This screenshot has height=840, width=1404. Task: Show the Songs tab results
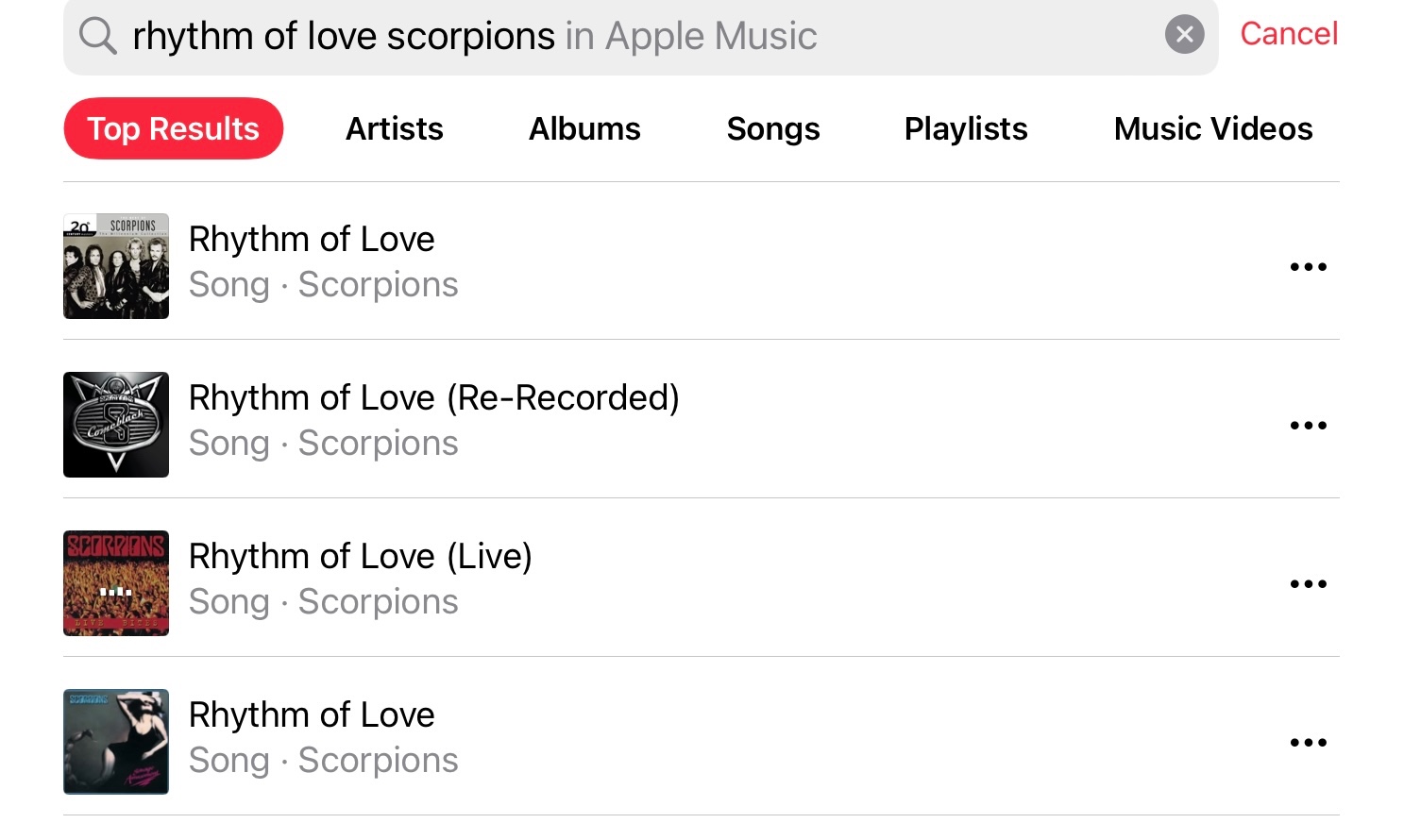[773, 128]
